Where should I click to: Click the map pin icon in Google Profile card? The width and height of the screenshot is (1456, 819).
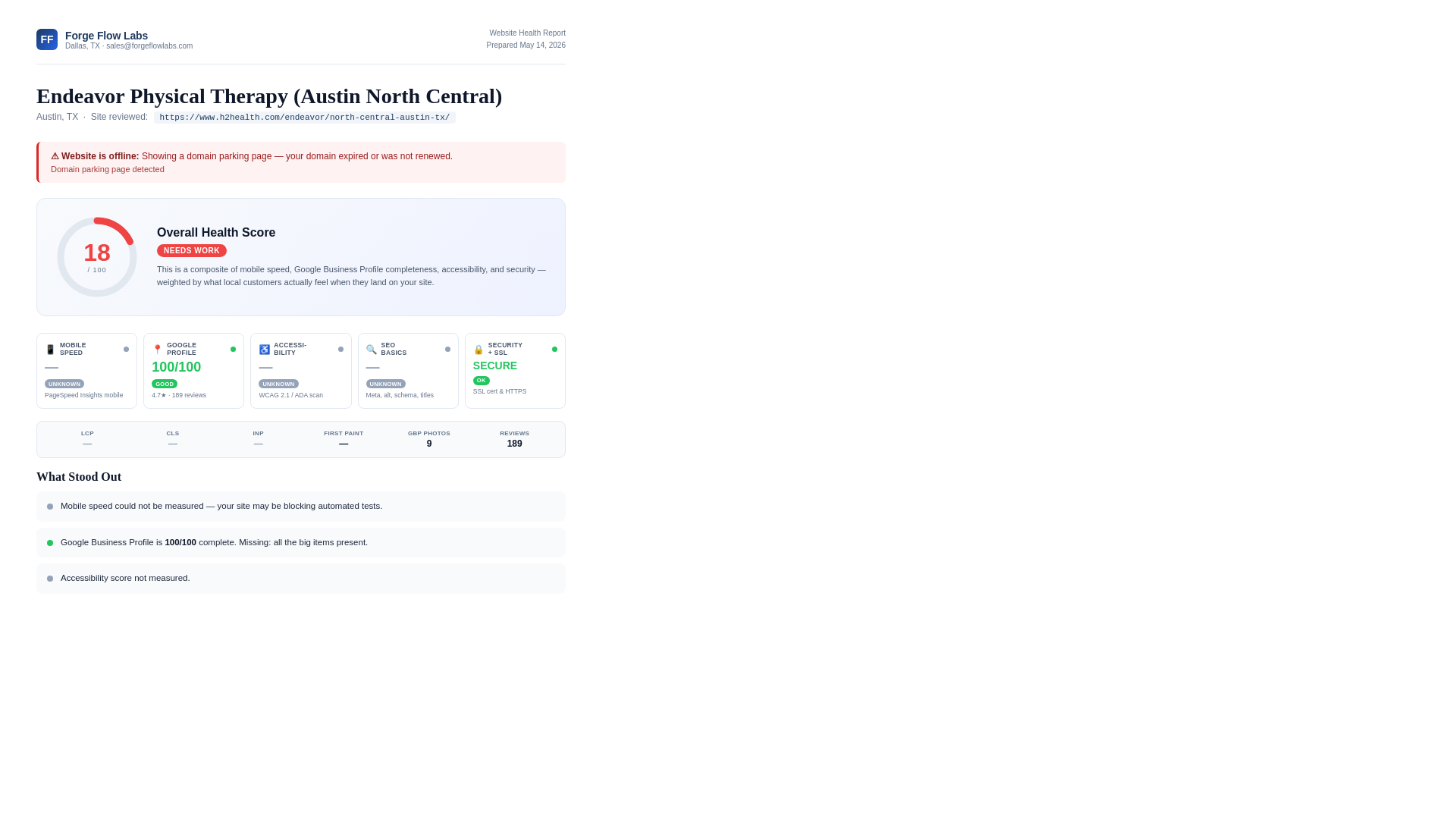tap(157, 350)
